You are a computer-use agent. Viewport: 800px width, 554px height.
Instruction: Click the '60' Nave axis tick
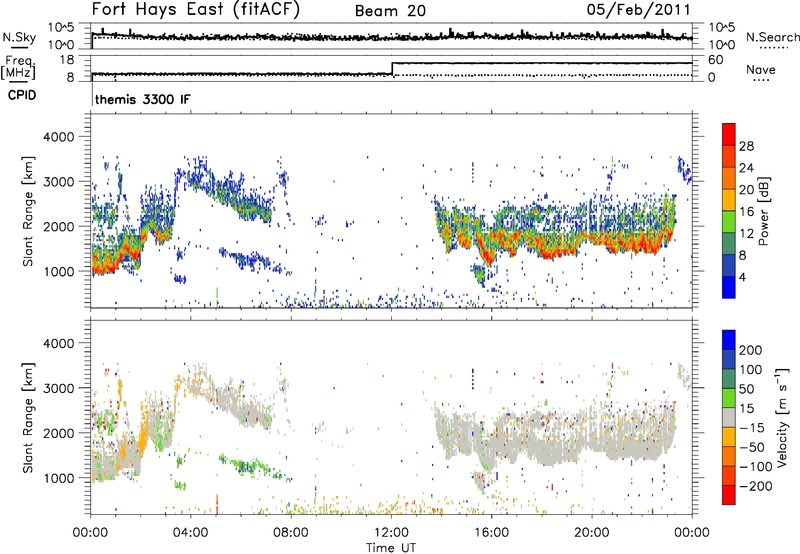(715, 60)
